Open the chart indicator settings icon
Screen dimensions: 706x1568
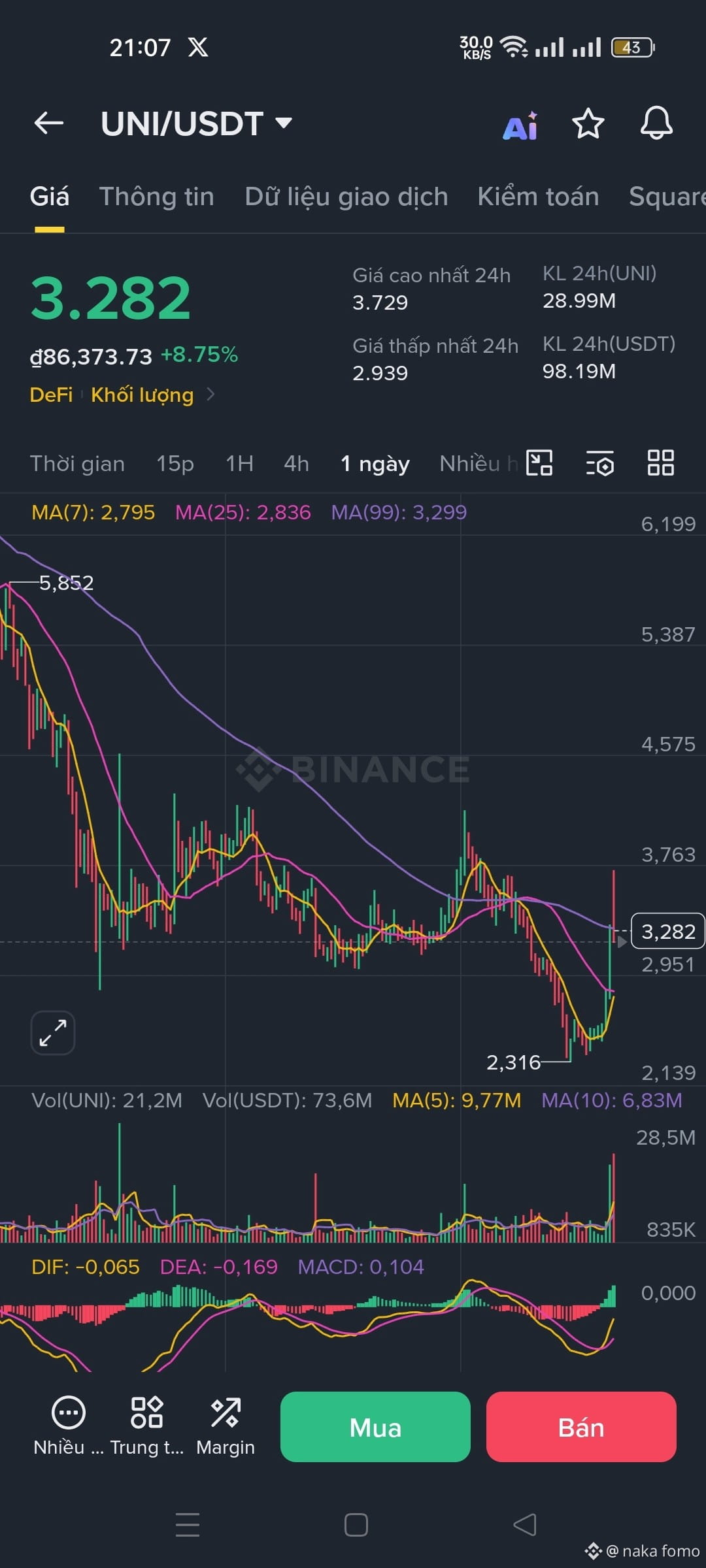click(x=599, y=463)
